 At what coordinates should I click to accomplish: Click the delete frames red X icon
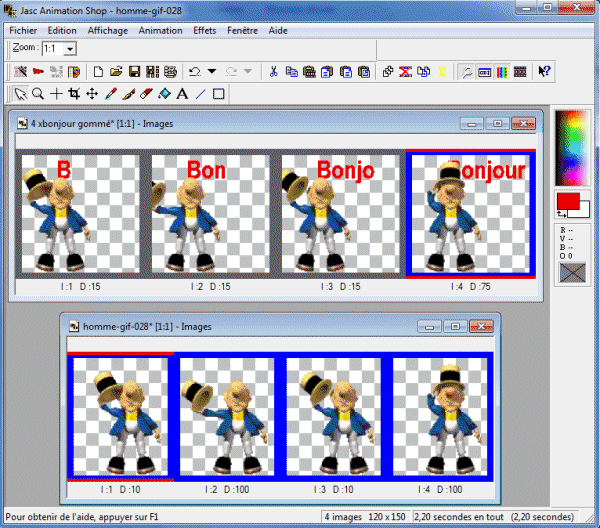point(406,72)
